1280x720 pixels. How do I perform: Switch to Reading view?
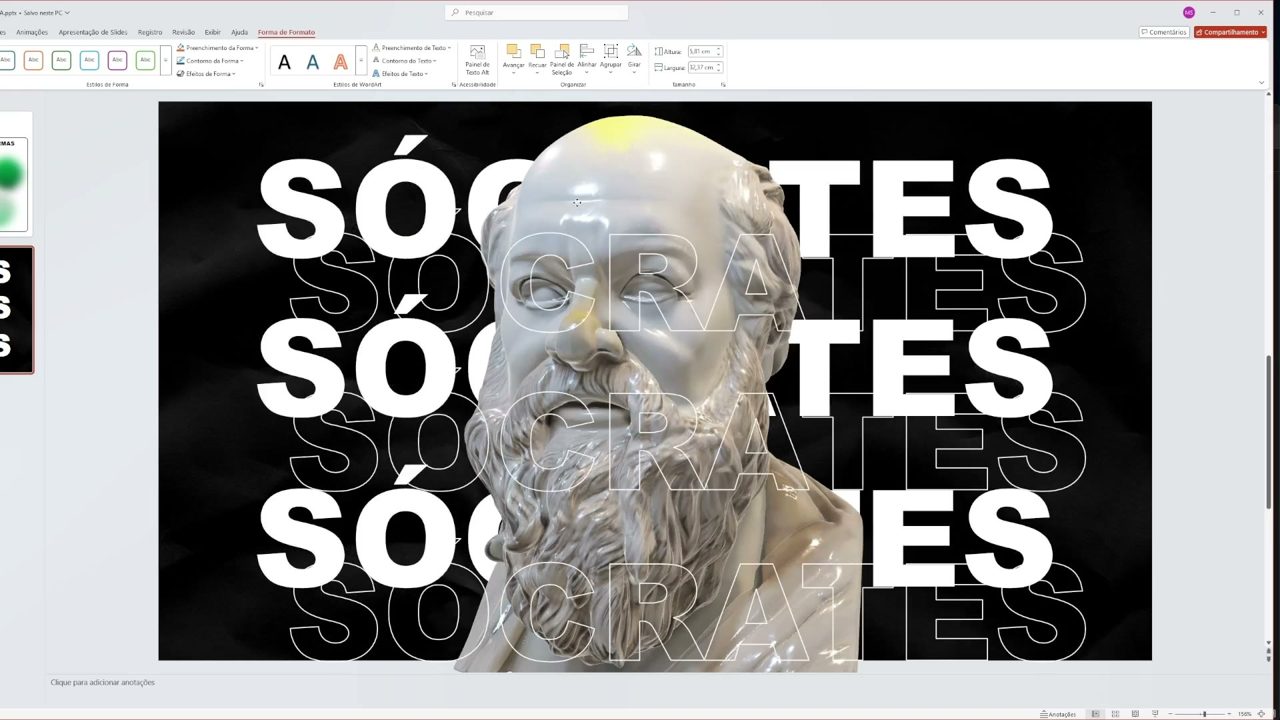pos(1135,714)
